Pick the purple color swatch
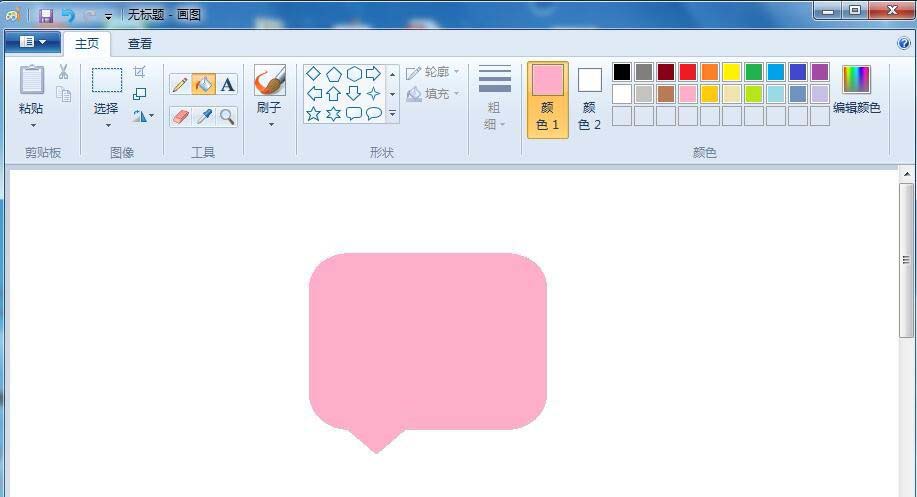917x497 pixels. pyautogui.click(x=820, y=72)
